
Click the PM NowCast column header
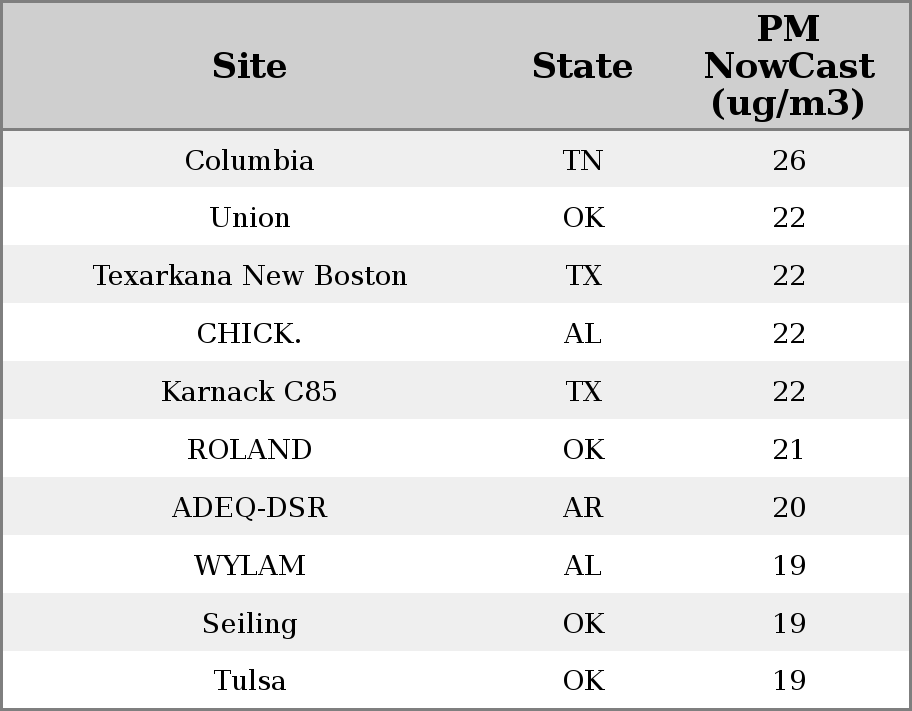click(x=788, y=66)
